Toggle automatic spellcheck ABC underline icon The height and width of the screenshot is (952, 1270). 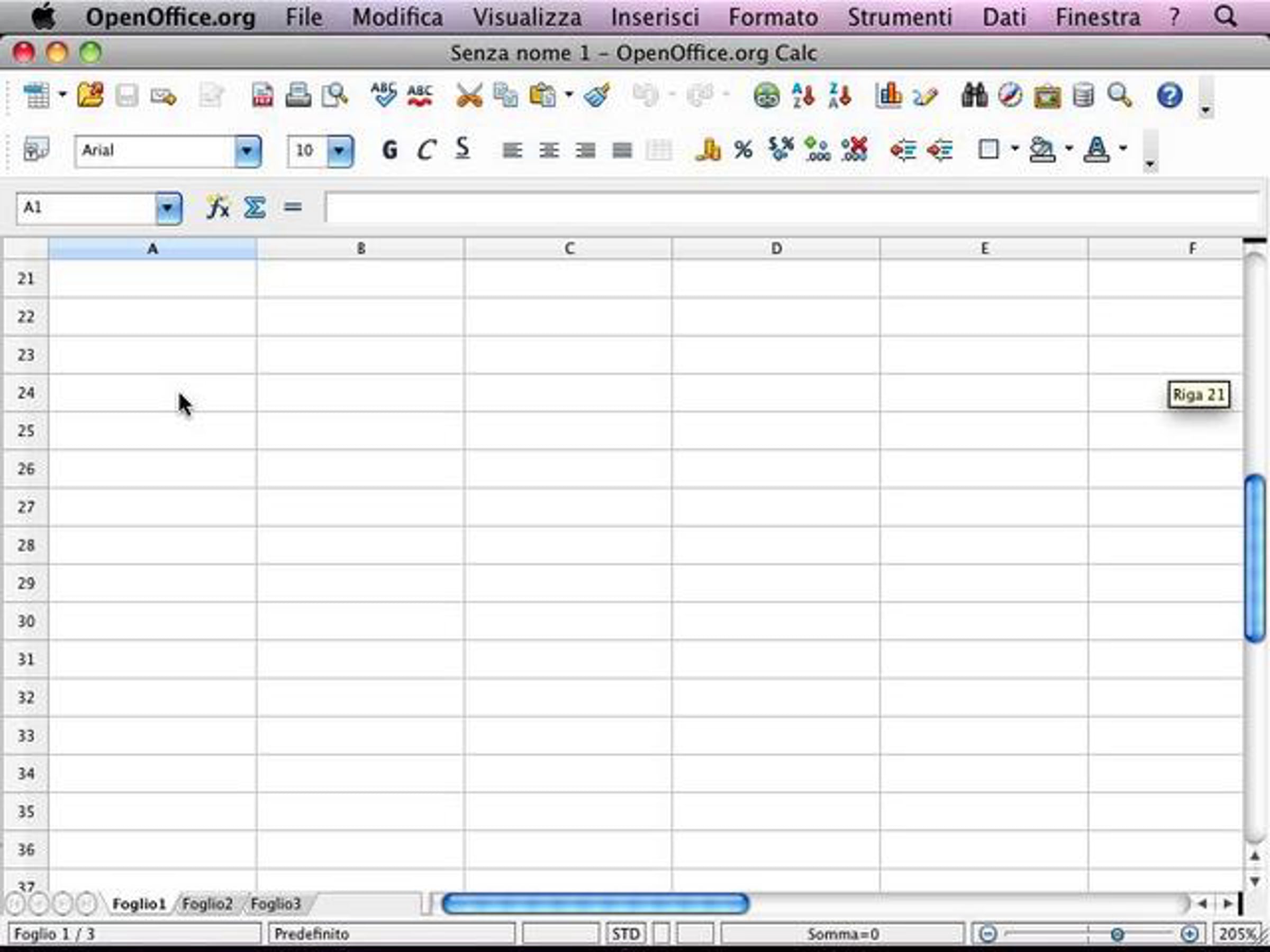420,95
